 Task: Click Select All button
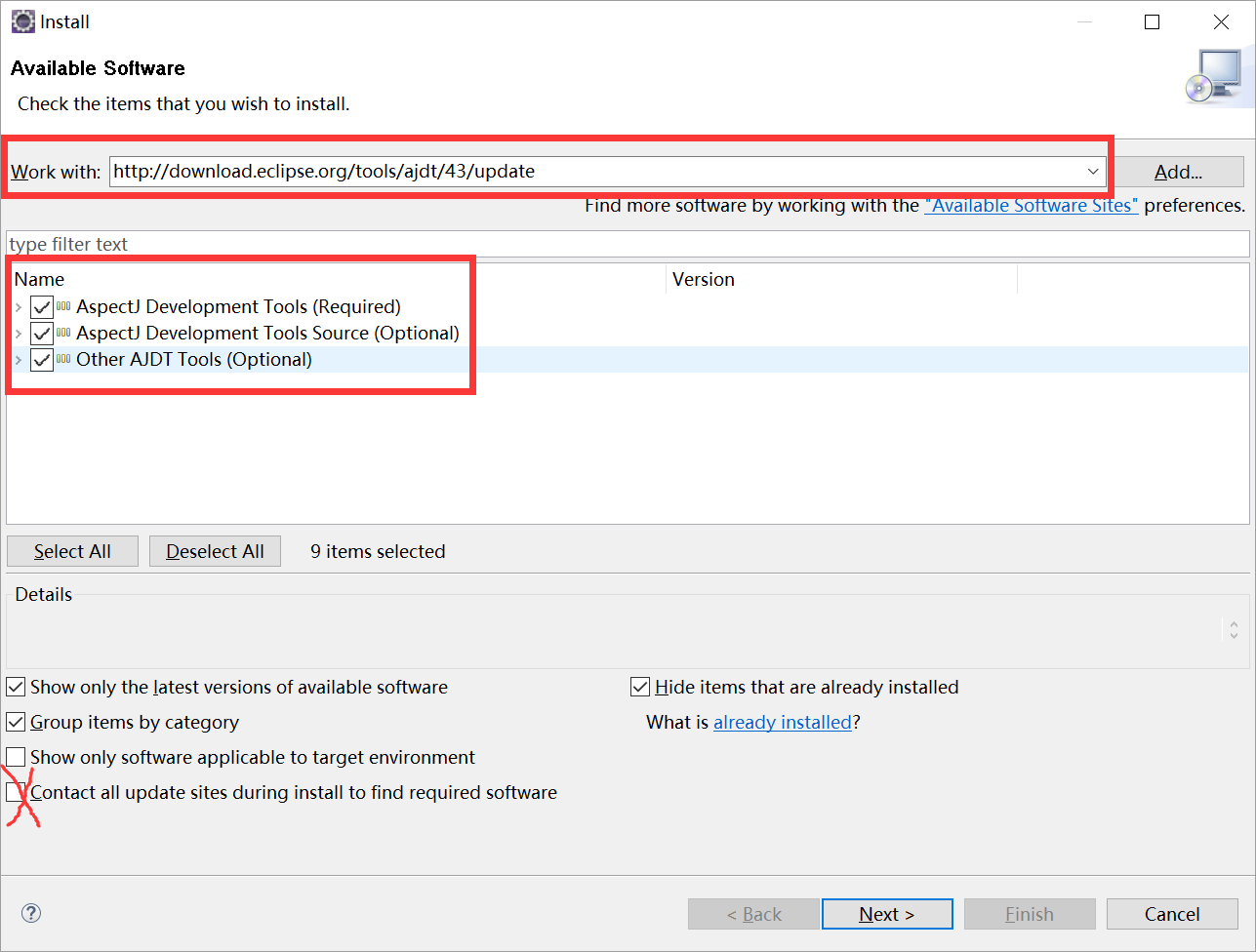(x=72, y=551)
